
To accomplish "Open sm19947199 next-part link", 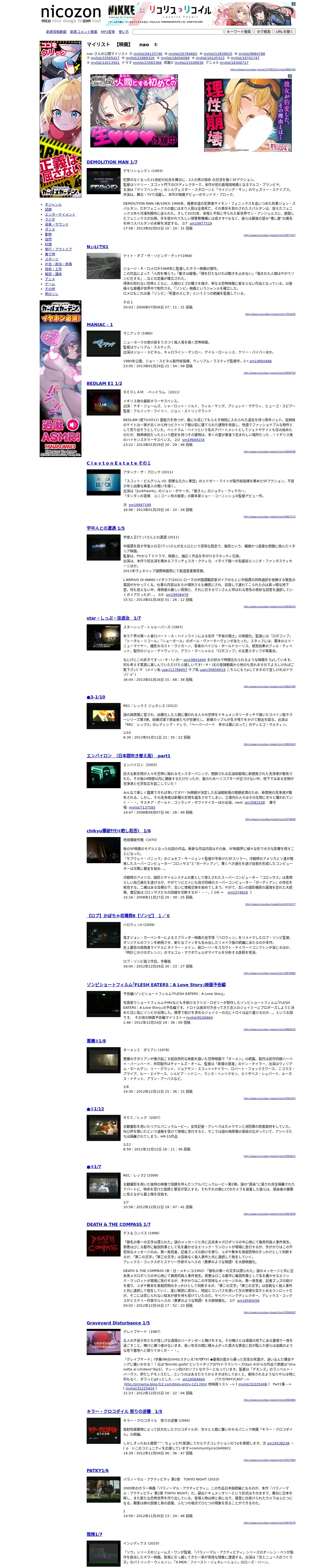I will [x=140, y=505].
